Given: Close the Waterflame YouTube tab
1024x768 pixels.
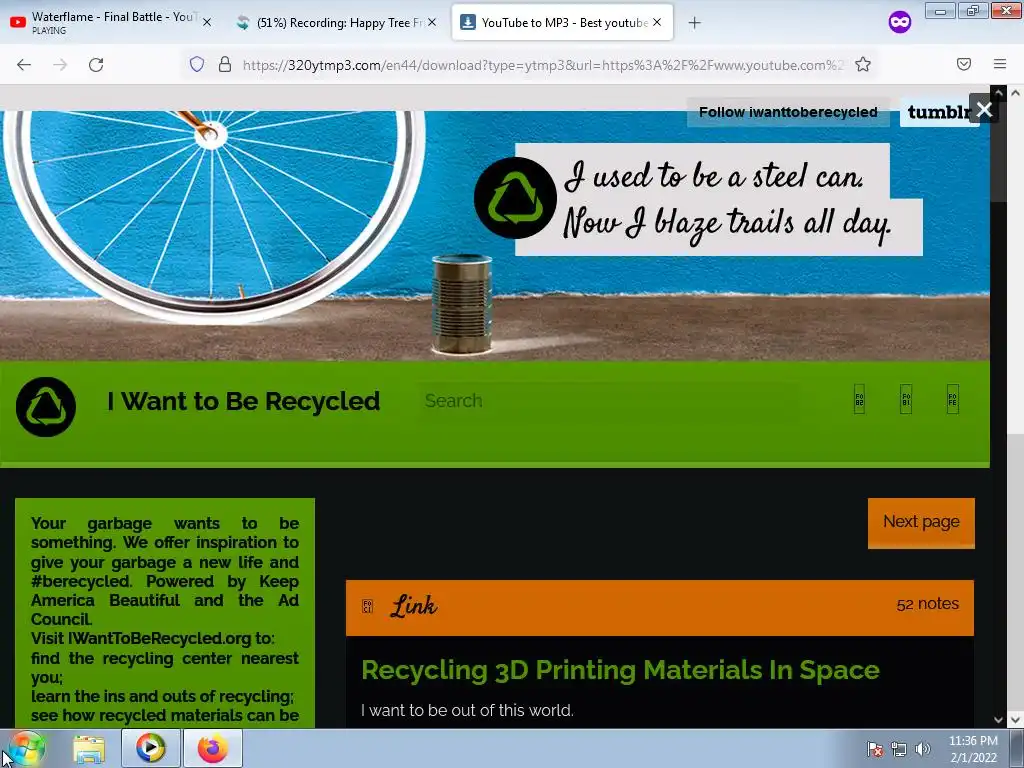Looking at the screenshot, I should (207, 22).
